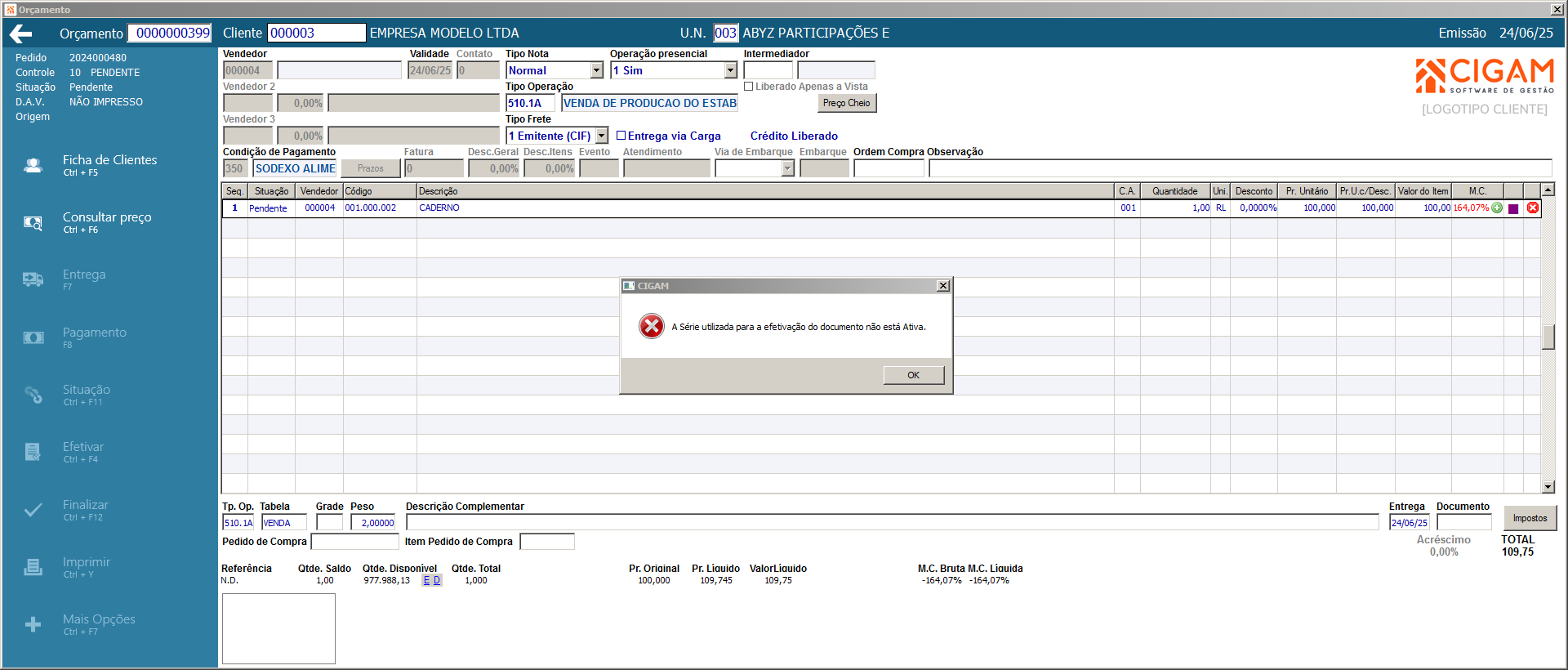The width and height of the screenshot is (1568, 670).
Task: Click the Imprimir printer icon
Action: (x=33, y=567)
